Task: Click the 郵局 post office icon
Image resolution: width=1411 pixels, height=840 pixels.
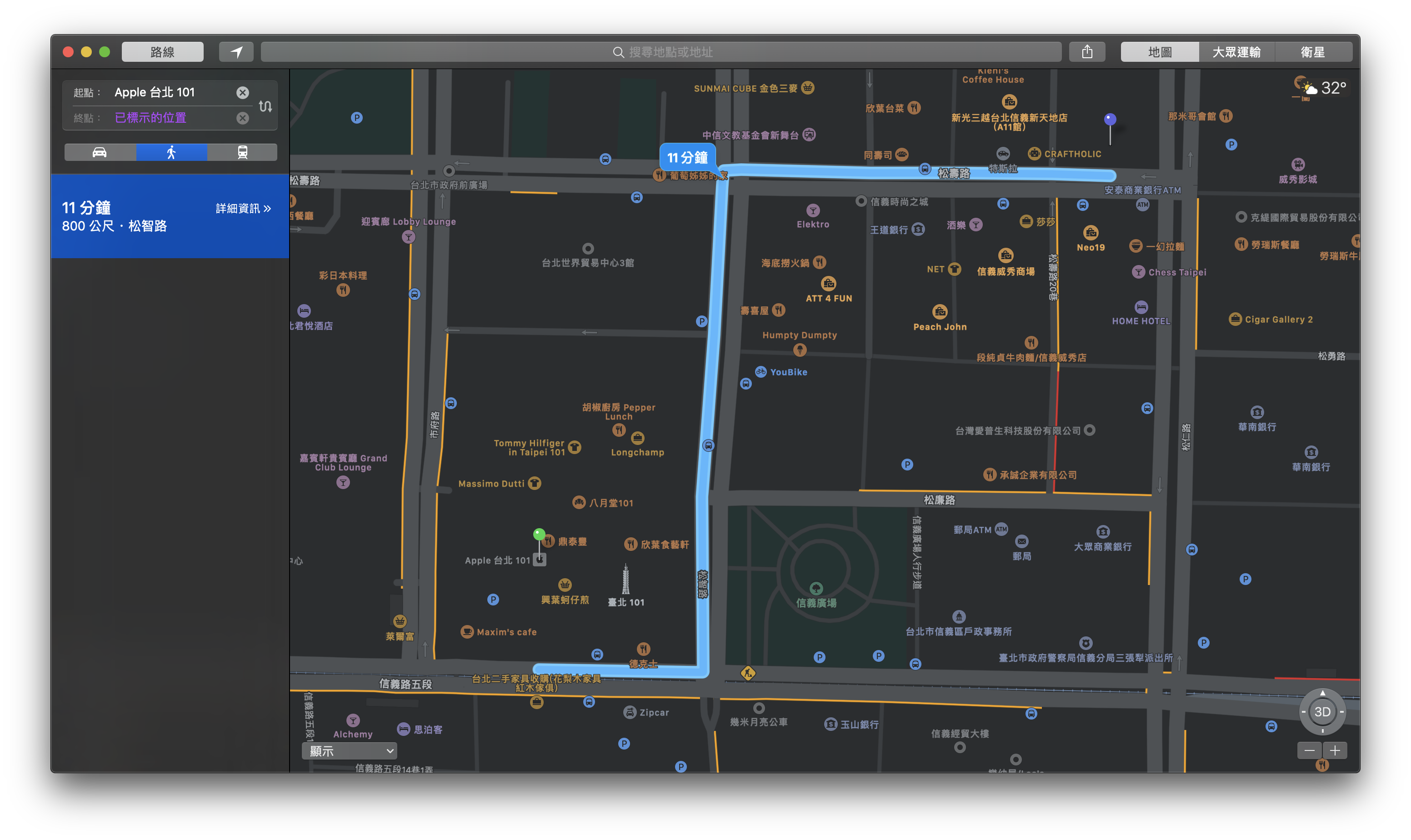Action: (1021, 542)
